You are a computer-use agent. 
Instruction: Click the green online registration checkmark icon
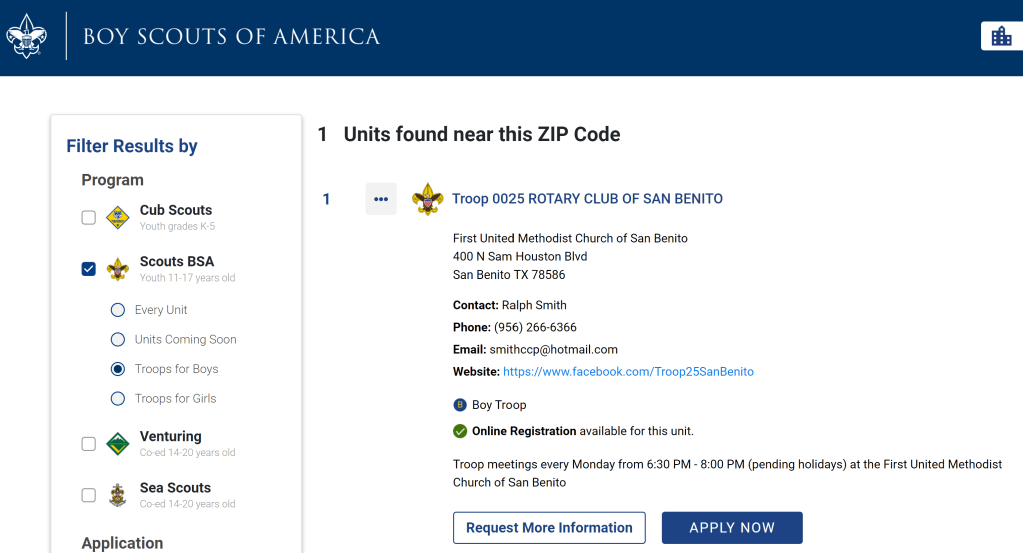460,431
